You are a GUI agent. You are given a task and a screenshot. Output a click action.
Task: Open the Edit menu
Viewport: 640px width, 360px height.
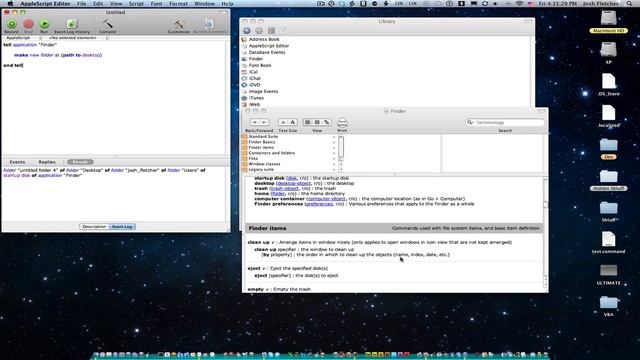(x=98, y=3)
